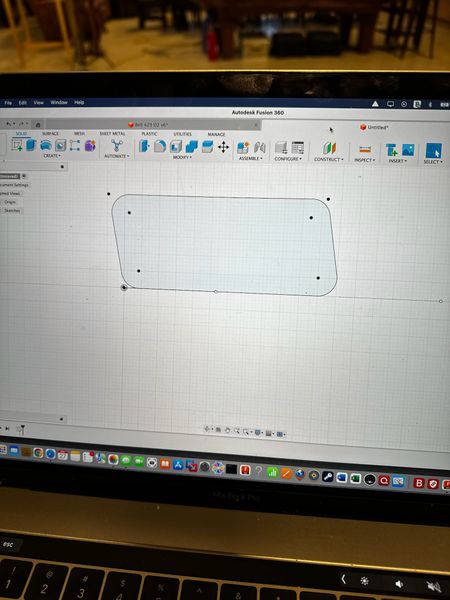Open the Edit menu

point(23,103)
